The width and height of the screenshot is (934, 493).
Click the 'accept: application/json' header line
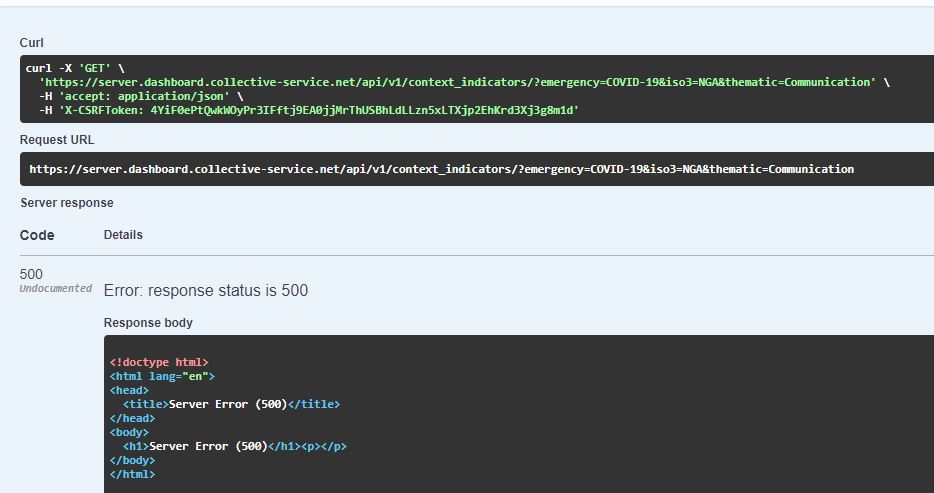(141, 96)
